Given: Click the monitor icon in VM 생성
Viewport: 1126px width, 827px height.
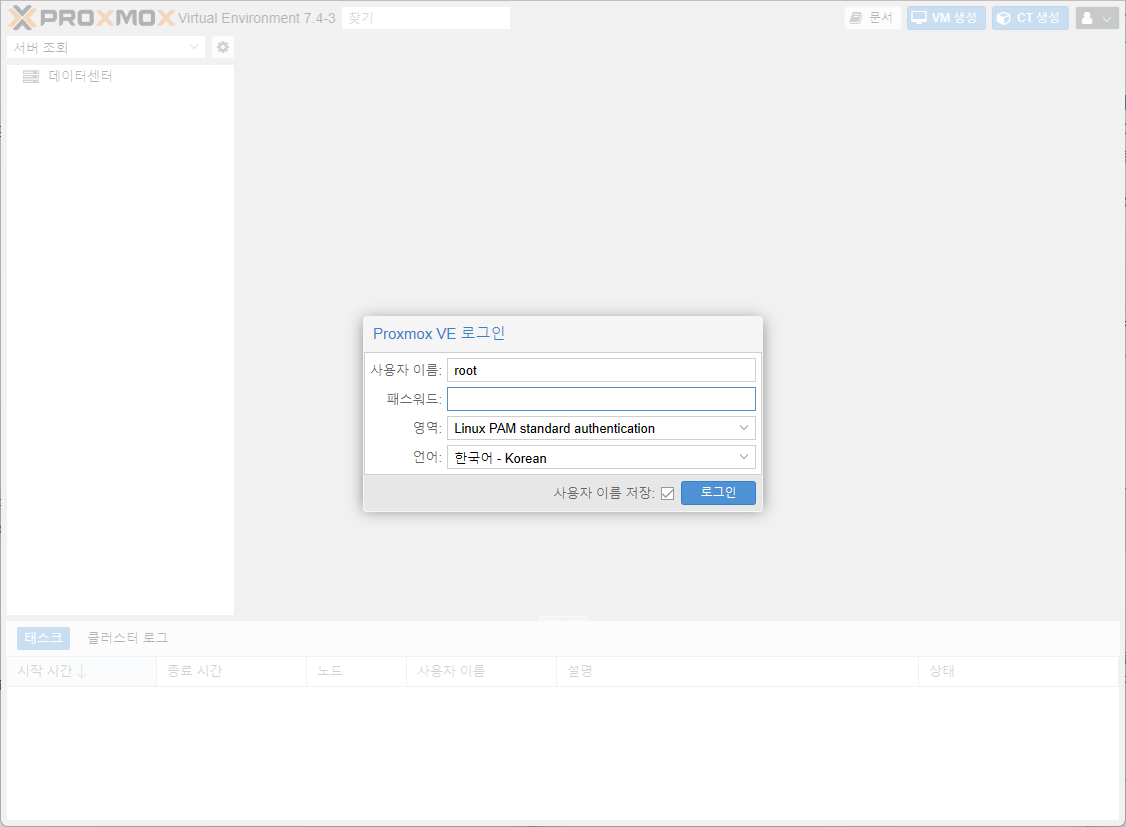Looking at the screenshot, I should tap(919, 18).
